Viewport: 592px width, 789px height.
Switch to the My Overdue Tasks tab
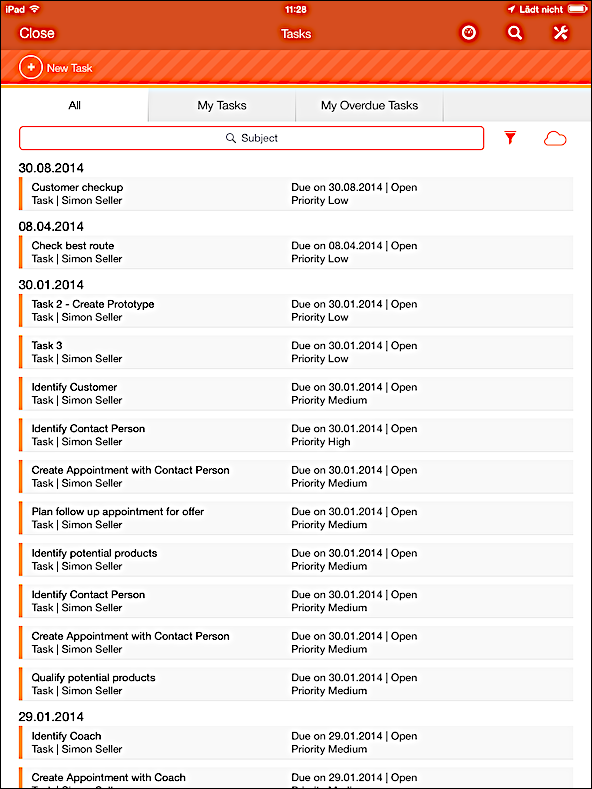[369, 106]
